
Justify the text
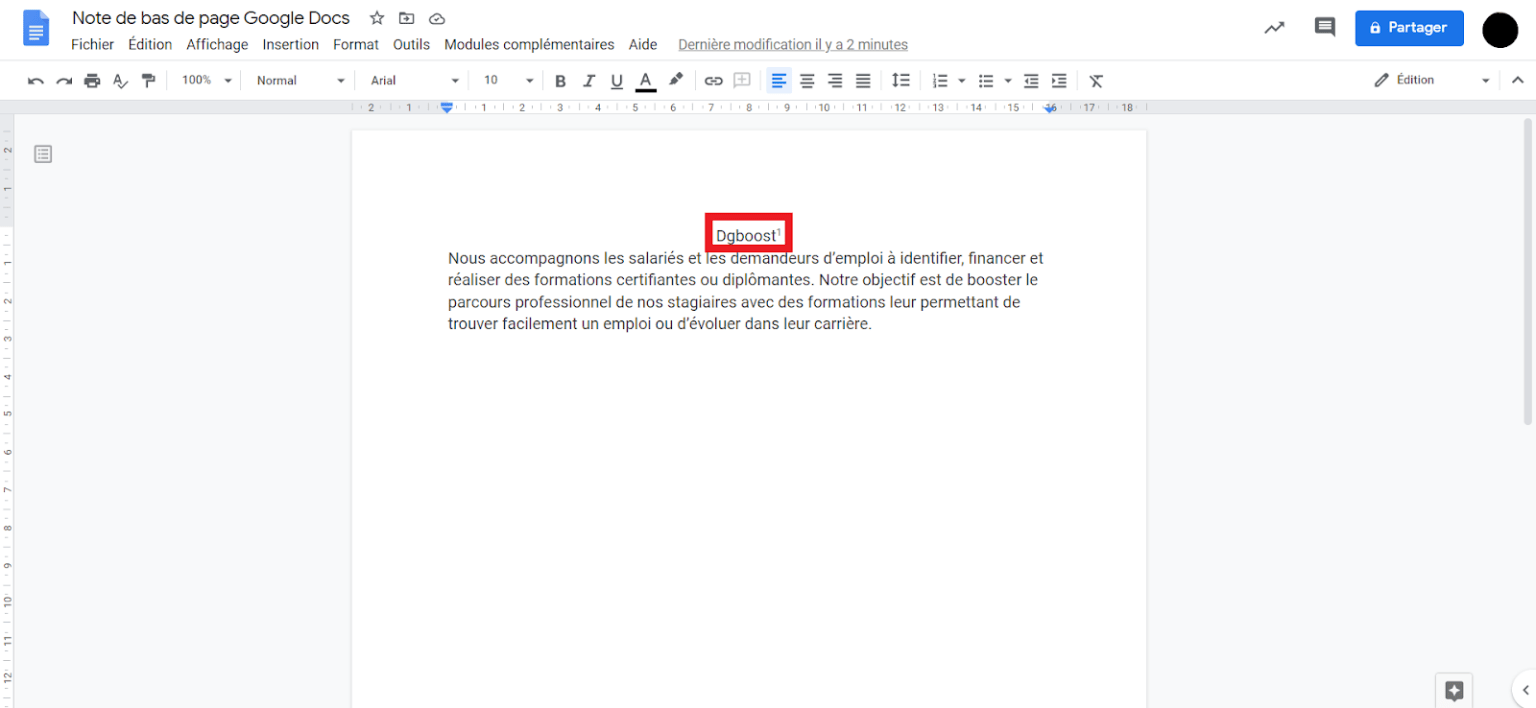click(863, 81)
